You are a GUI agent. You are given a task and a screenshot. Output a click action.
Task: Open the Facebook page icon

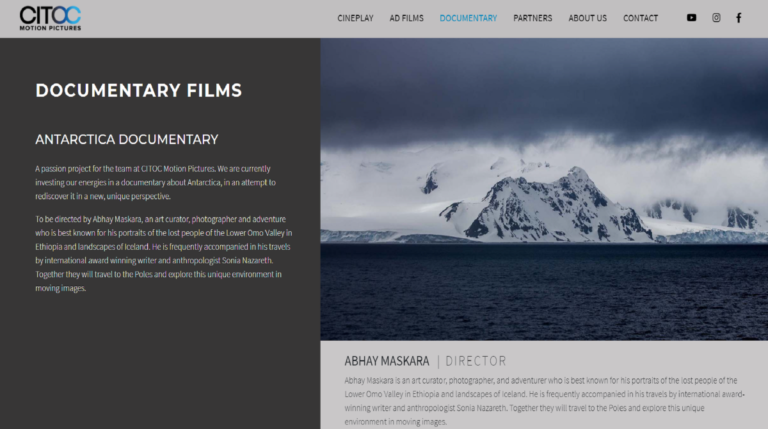(x=739, y=18)
